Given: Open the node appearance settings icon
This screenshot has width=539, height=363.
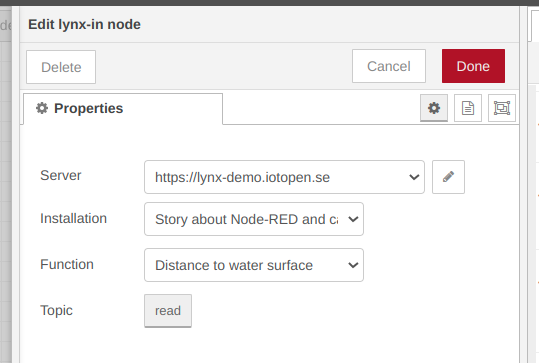Looking at the screenshot, I should point(502,108).
